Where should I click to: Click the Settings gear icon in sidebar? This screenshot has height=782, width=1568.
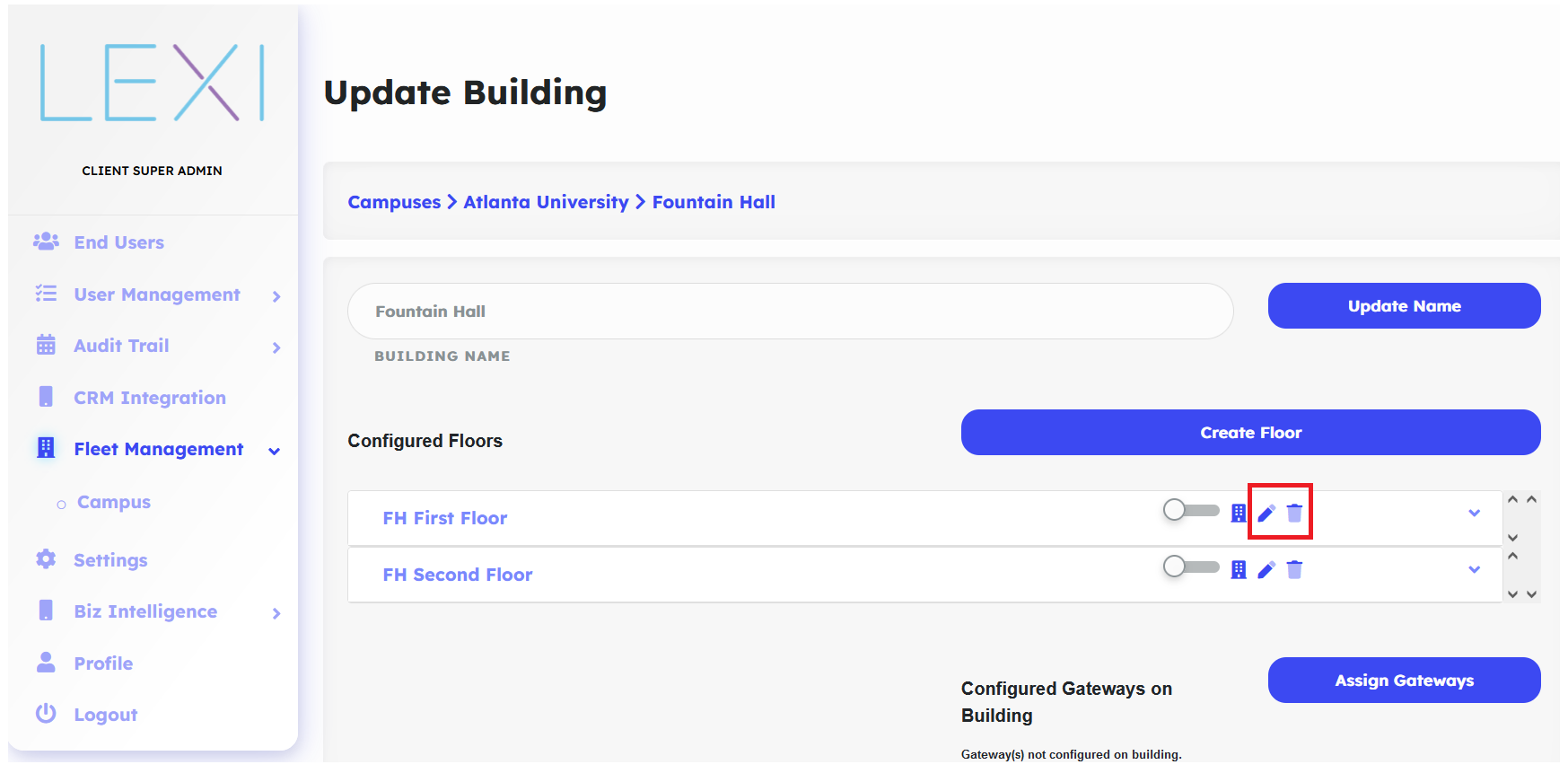coord(46,559)
